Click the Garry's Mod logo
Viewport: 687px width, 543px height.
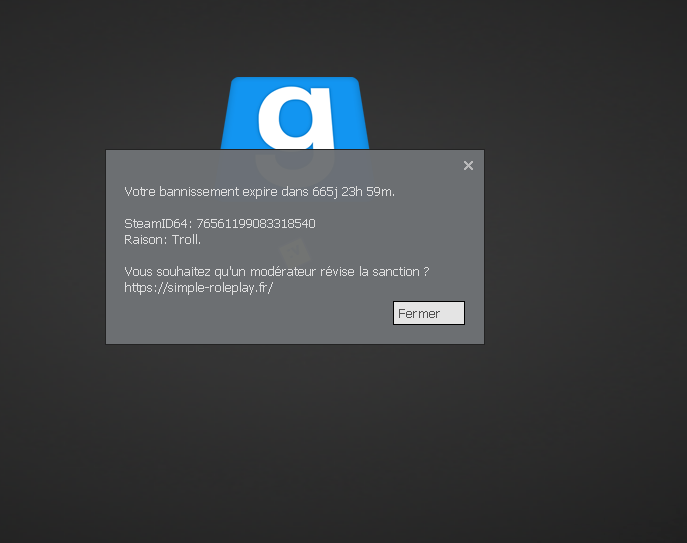(x=295, y=113)
